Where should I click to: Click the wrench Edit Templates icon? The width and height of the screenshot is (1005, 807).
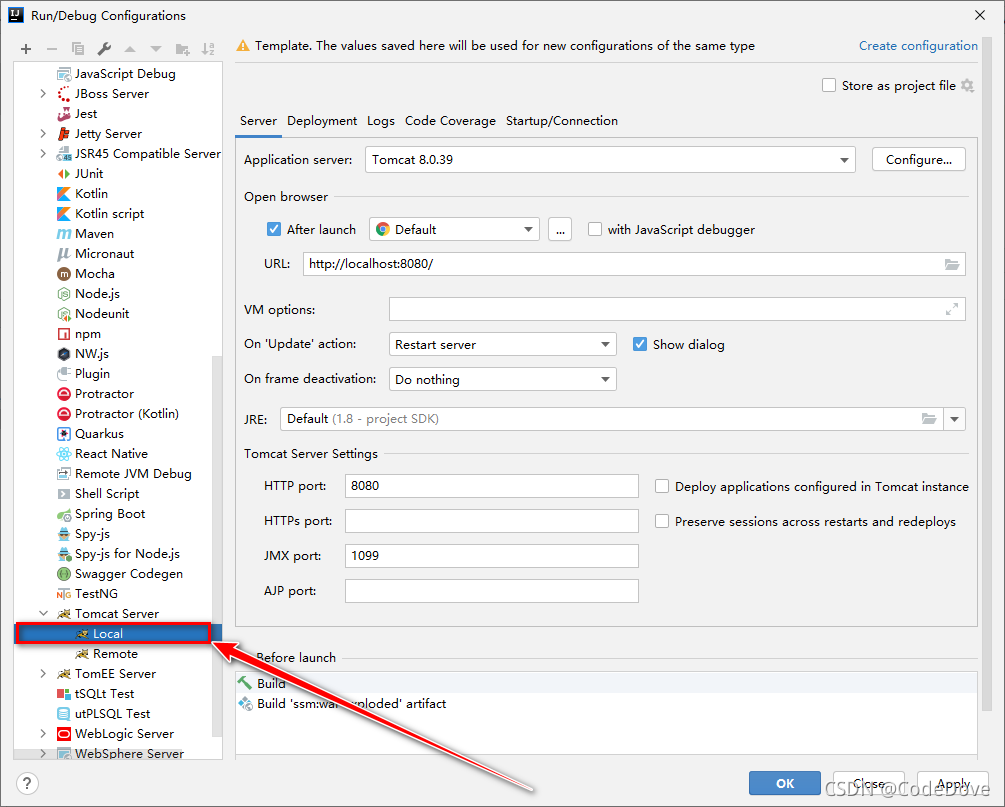tap(104, 49)
